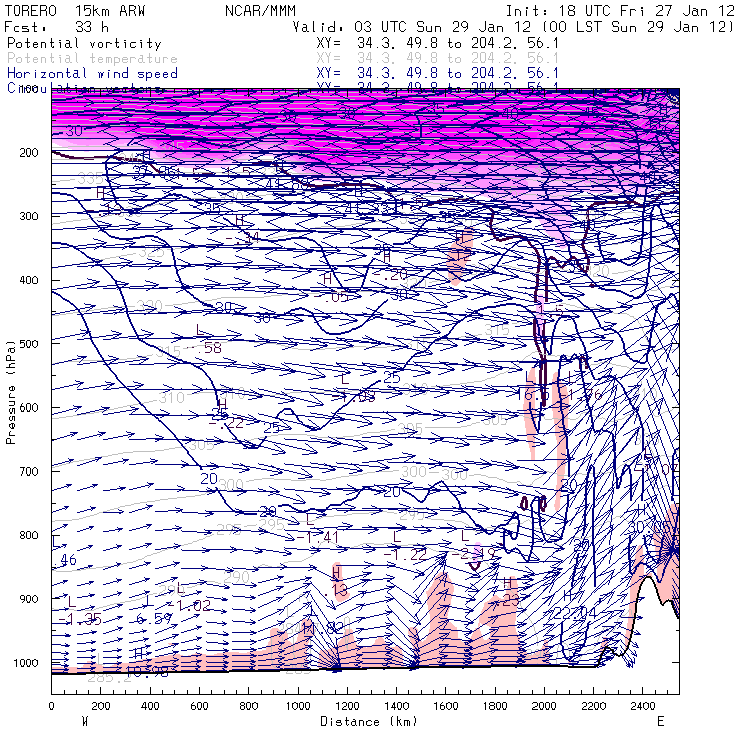Click the 500 hPa pressure axis label
This screenshot has width=740, height=740.
(x=29, y=344)
